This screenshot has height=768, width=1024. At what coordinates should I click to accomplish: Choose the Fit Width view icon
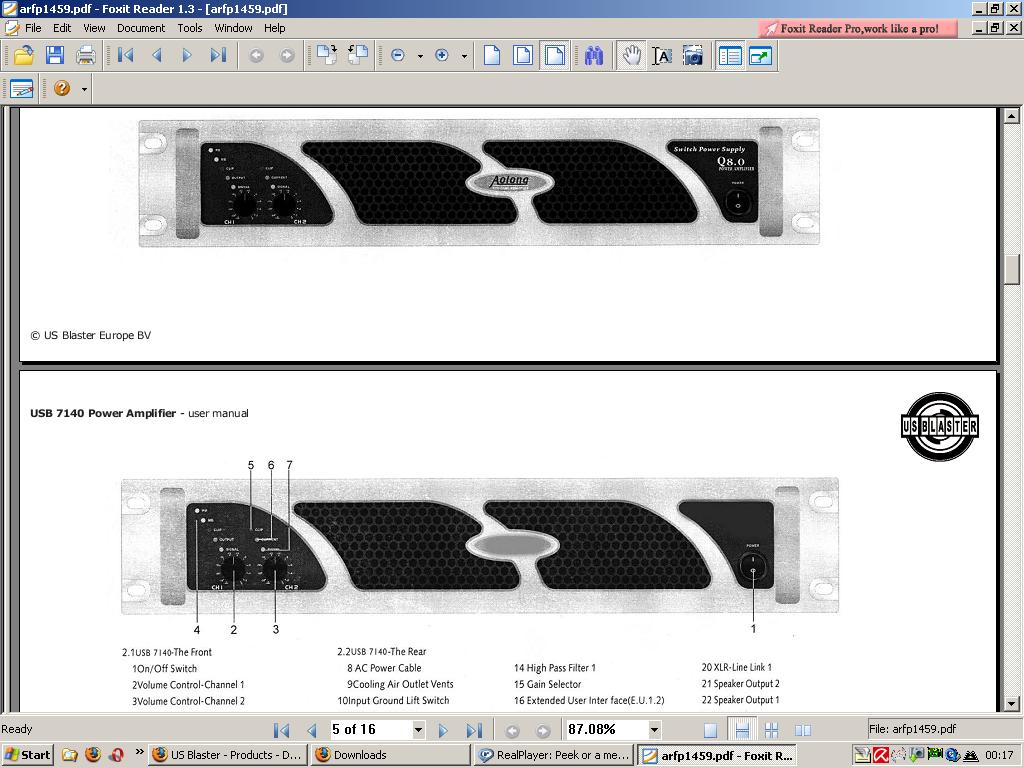[x=554, y=56]
